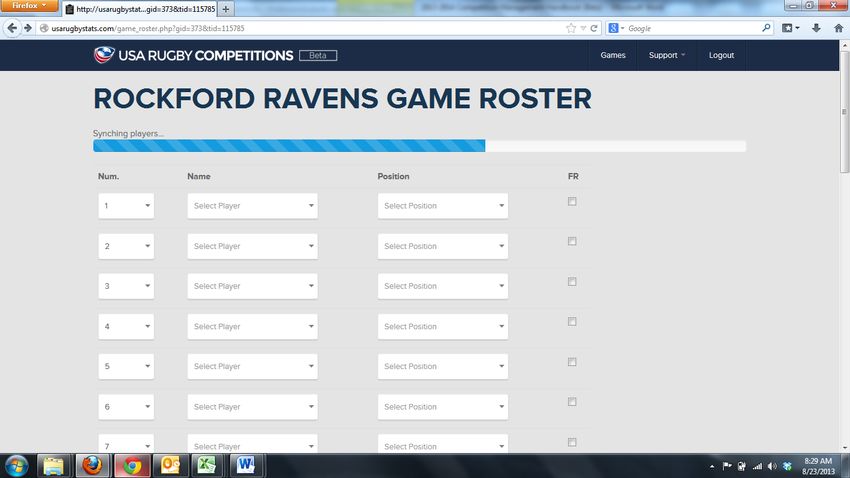Open Select Position dropdown in row 1

(x=442, y=206)
